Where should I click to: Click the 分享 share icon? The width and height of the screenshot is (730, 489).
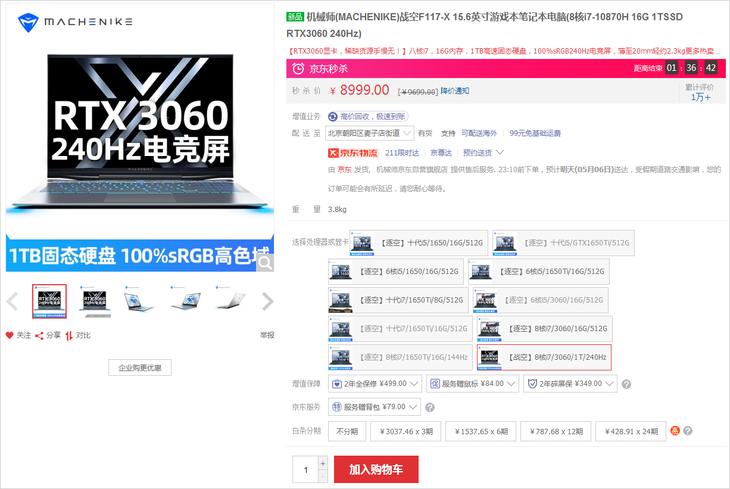pyautogui.click(x=40, y=335)
